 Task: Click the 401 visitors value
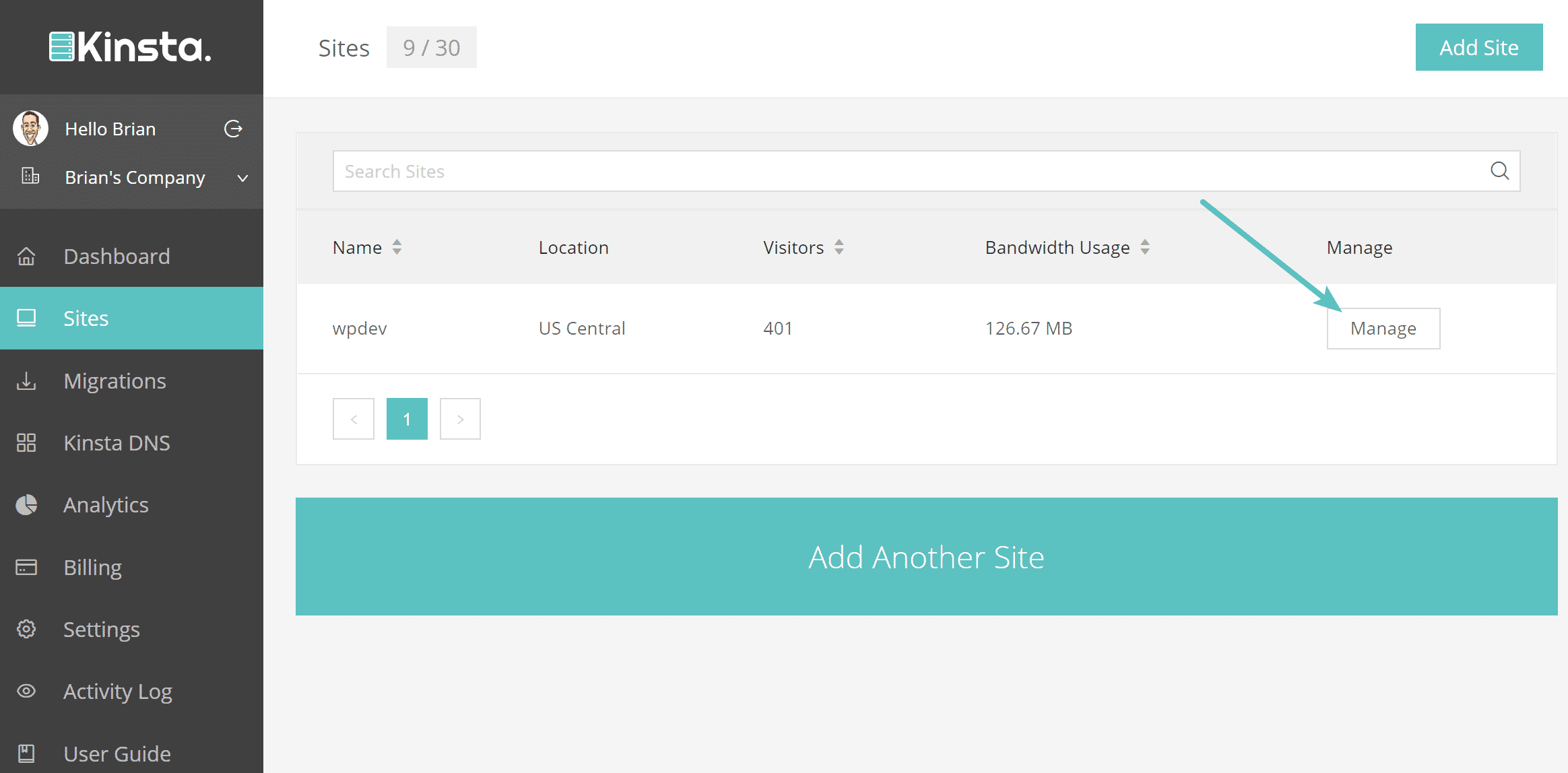[x=777, y=329]
